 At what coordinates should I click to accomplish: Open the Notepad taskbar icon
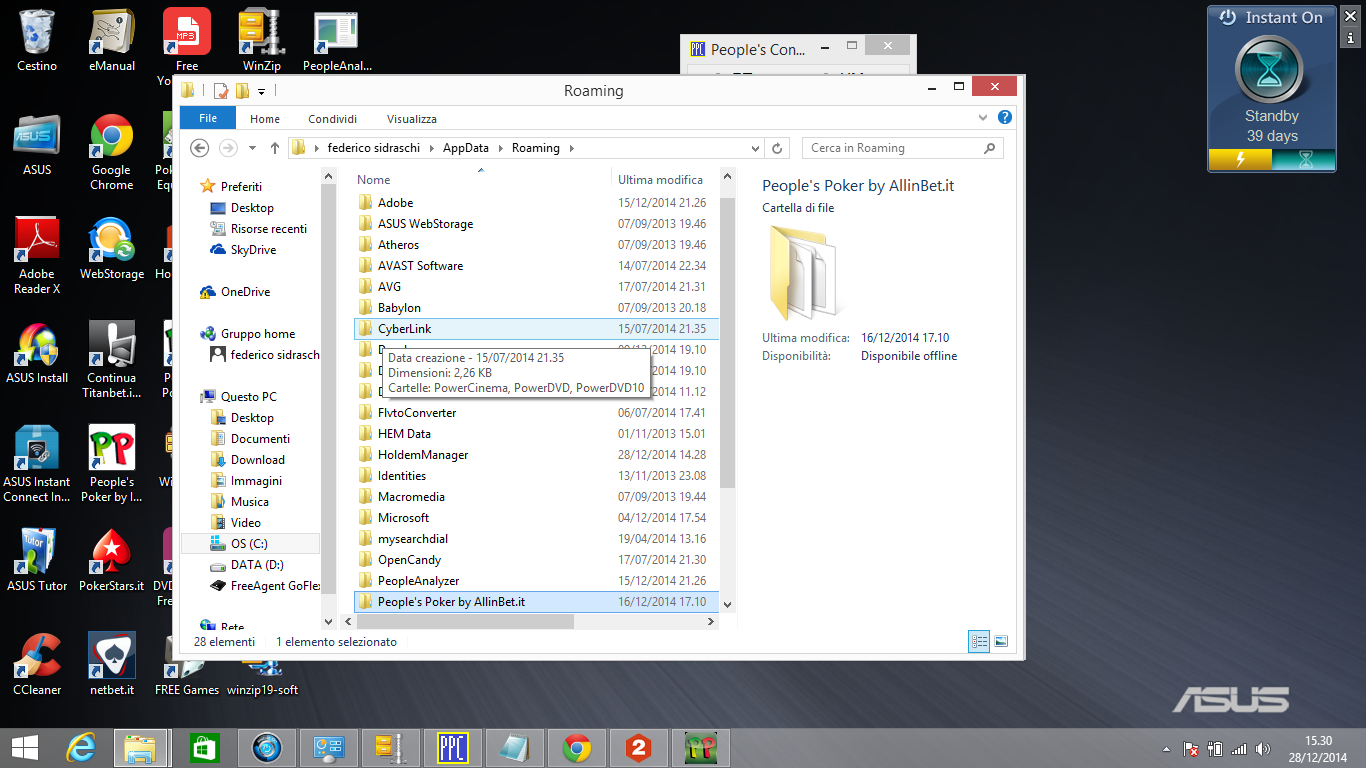(x=514, y=747)
